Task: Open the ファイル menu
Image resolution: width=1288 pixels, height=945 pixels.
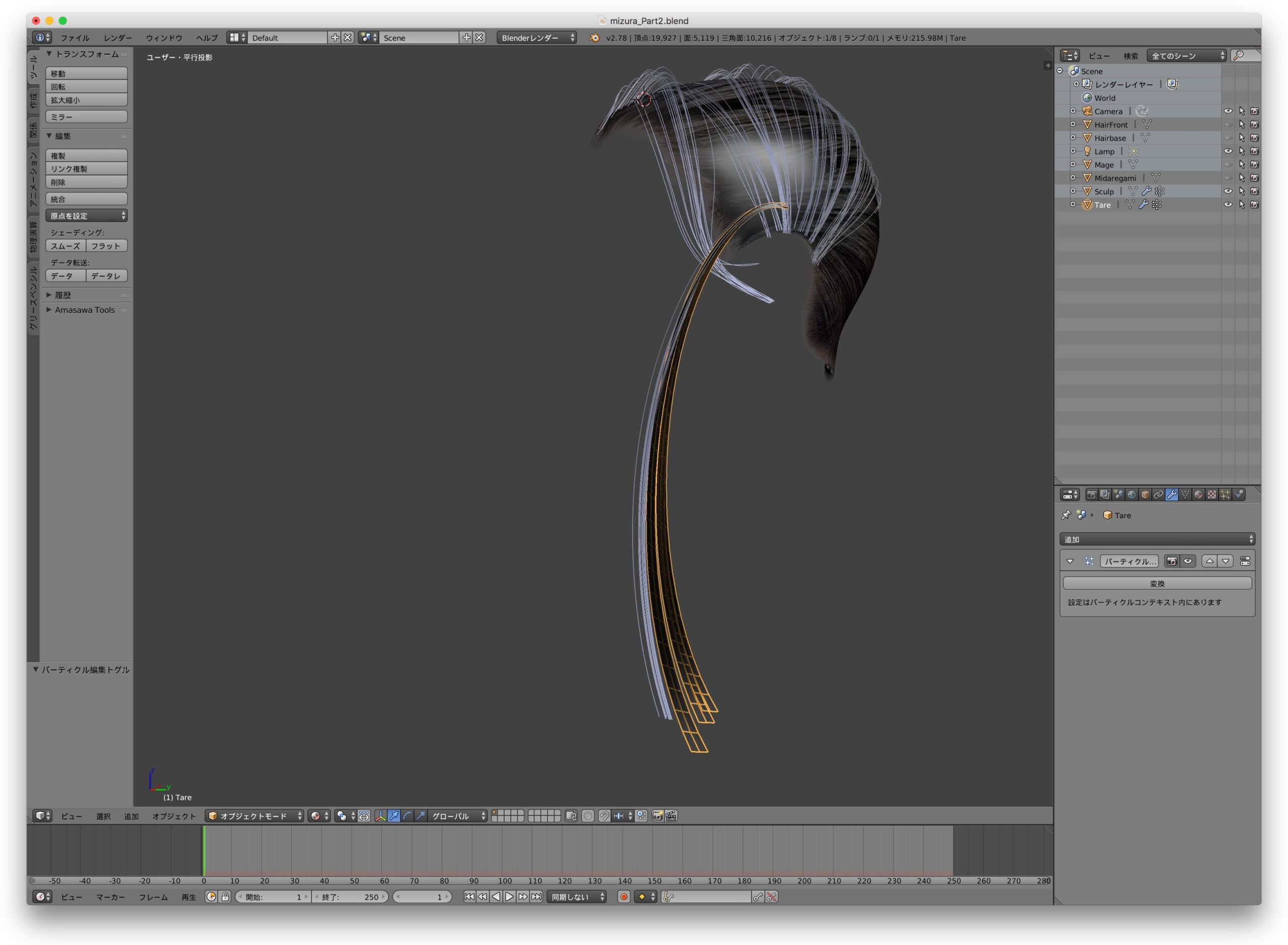Action: coord(75,38)
